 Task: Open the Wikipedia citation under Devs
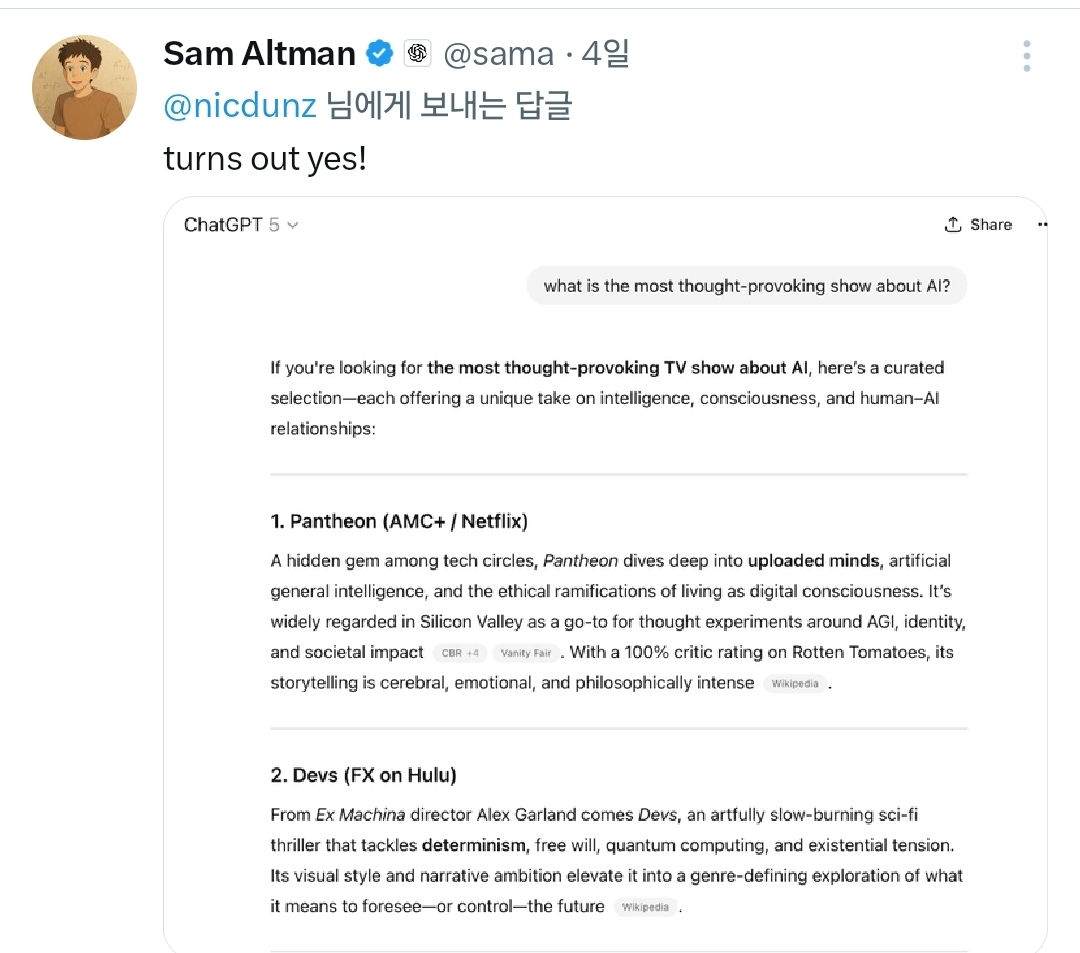click(x=645, y=908)
